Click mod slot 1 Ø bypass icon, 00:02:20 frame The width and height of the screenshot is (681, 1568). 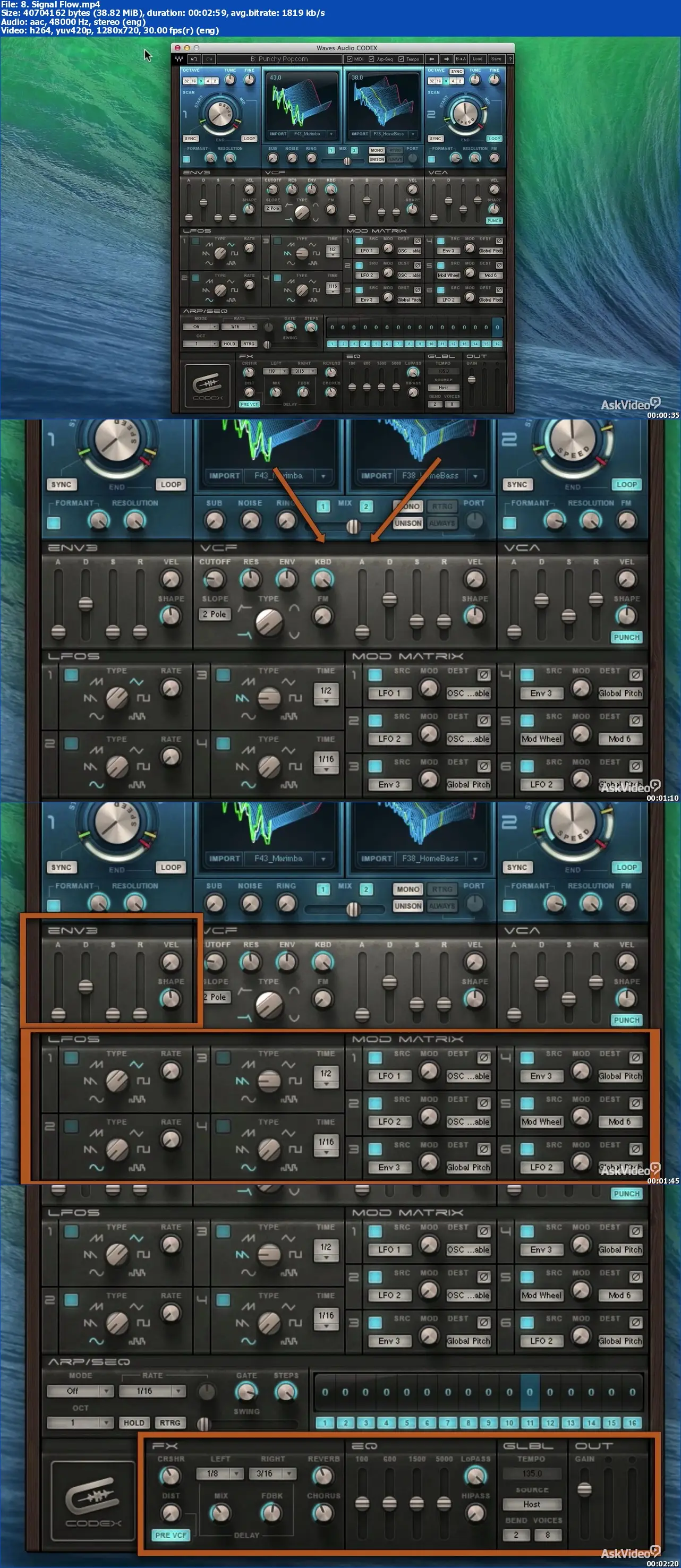click(x=483, y=1231)
